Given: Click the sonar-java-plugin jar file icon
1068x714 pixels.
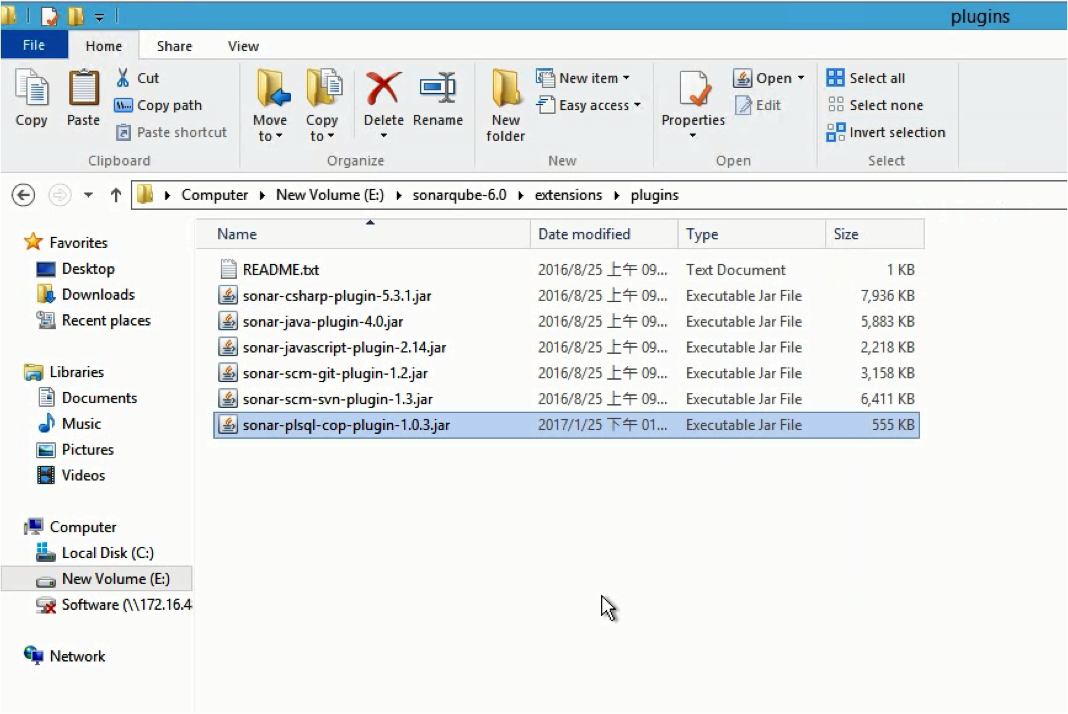Looking at the screenshot, I should pos(228,322).
